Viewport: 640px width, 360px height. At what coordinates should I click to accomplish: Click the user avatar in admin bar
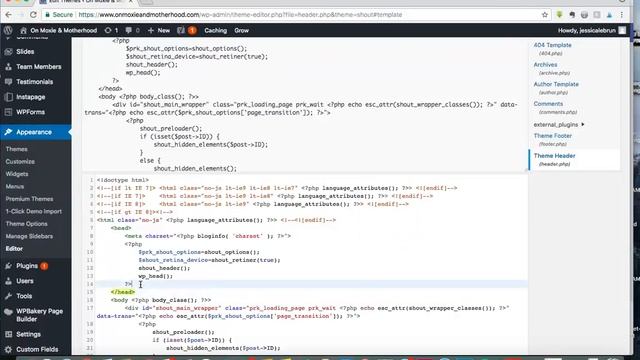pyautogui.click(x=622, y=30)
